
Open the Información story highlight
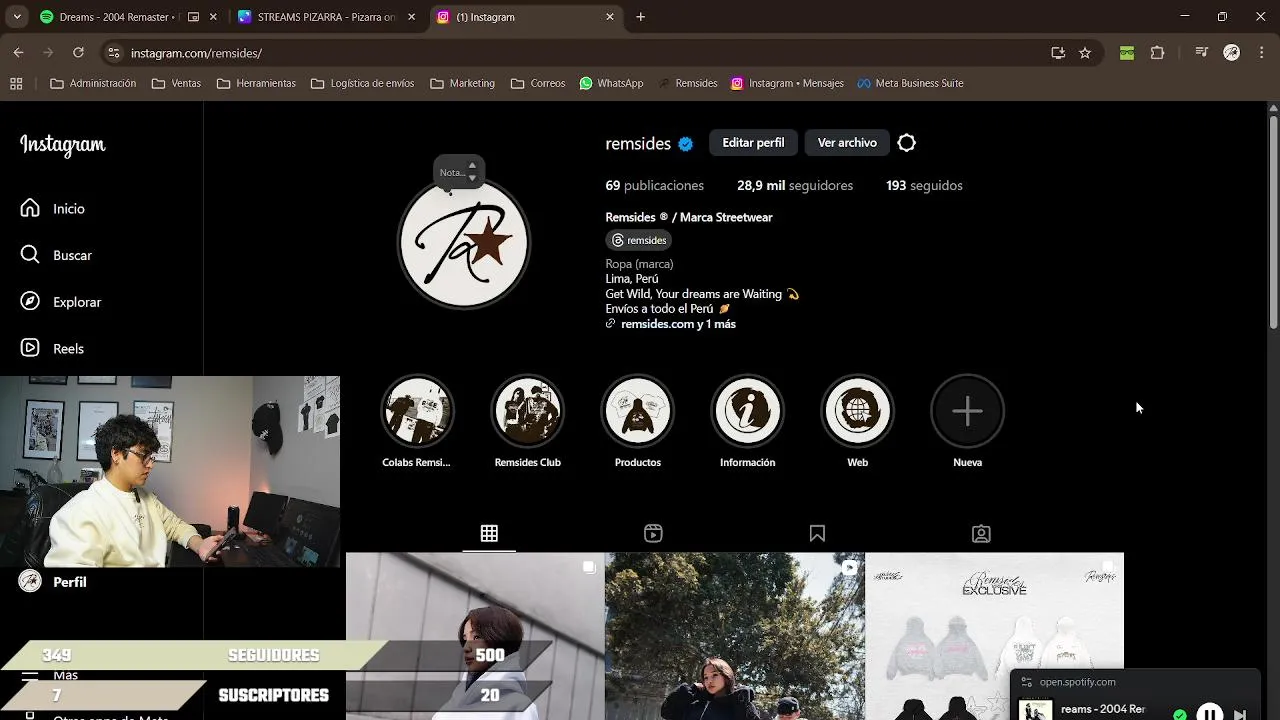[748, 421]
